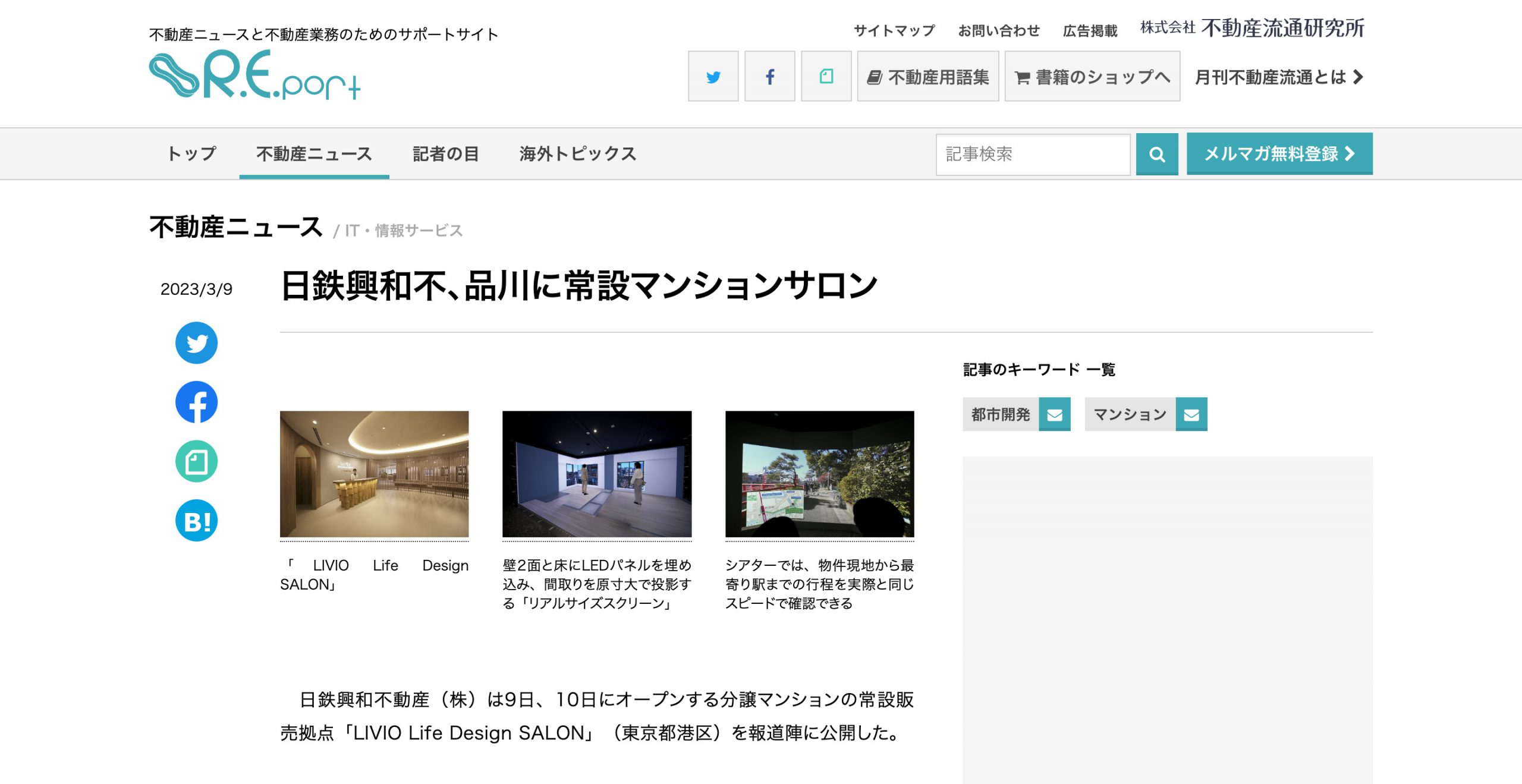Viewport: 1522px width, 784px height.
Task: Share article via round green note icon
Action: [x=196, y=461]
